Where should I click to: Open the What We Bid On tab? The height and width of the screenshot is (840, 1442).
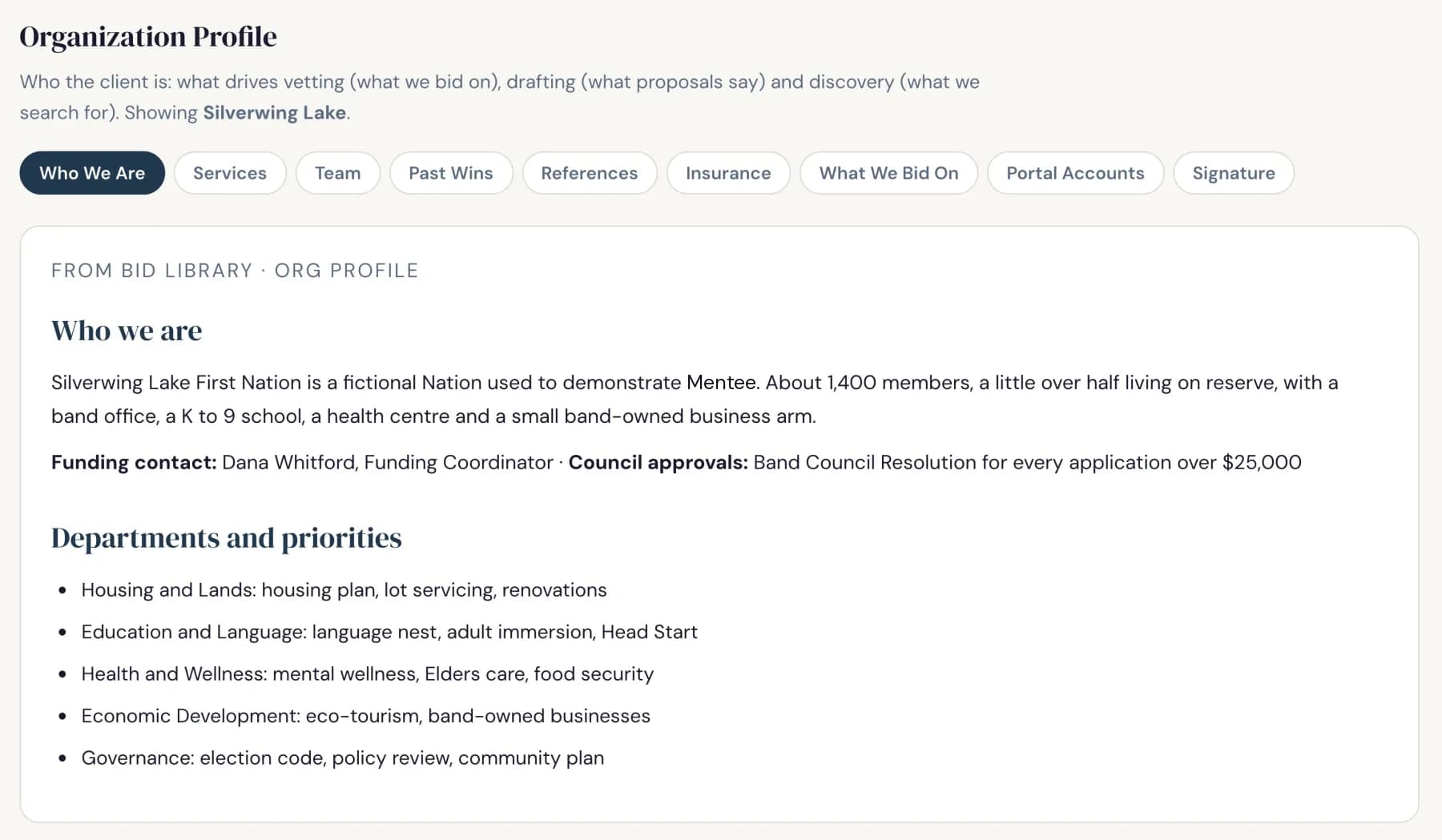tap(888, 173)
